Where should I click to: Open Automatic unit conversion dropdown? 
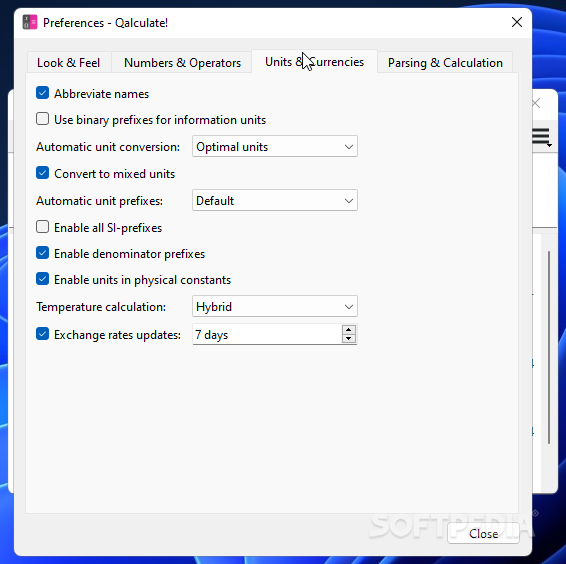pos(275,146)
